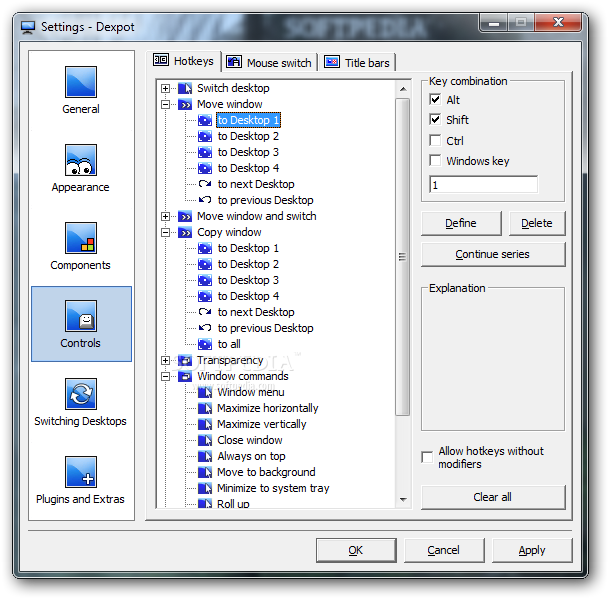
Task: Select Copy window to previous Desktop
Action: point(266,328)
